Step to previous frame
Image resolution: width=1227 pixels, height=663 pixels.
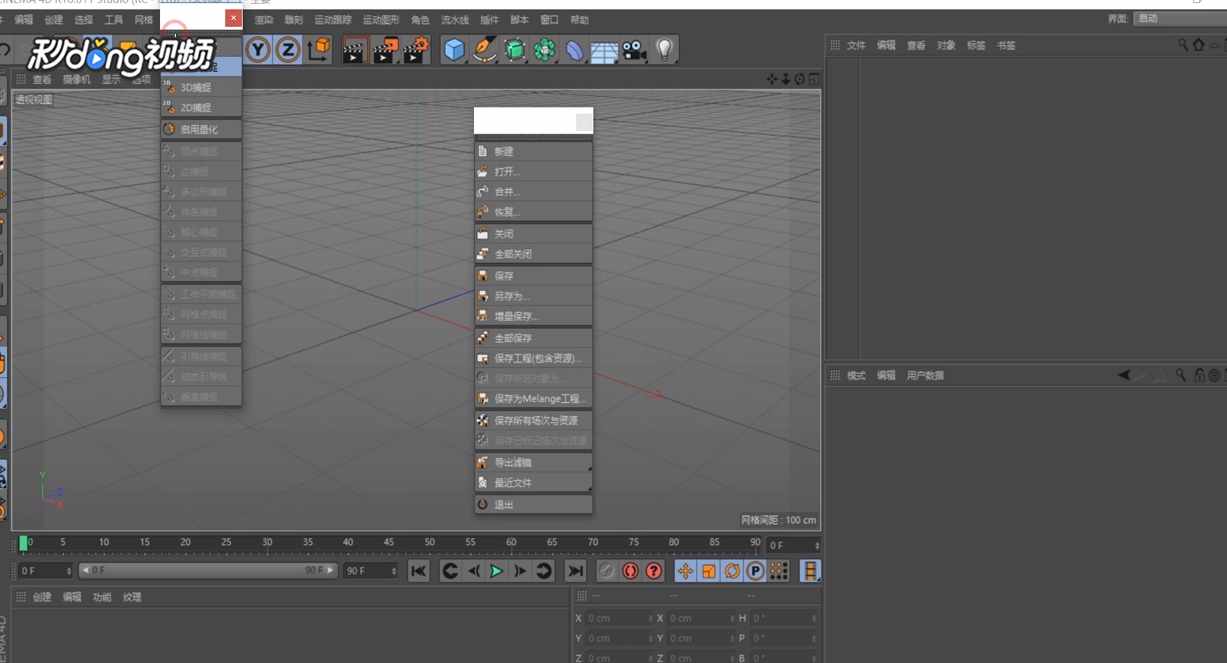pos(474,570)
